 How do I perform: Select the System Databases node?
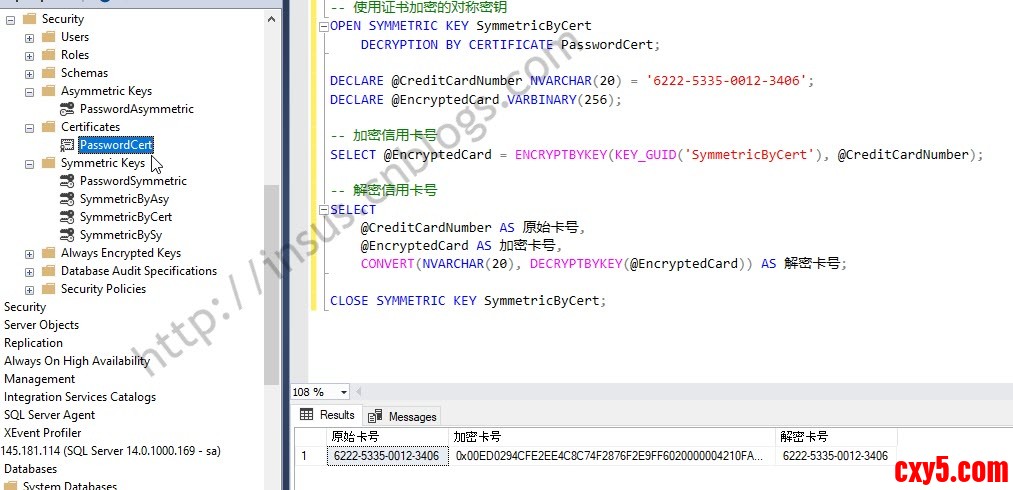pos(70,486)
